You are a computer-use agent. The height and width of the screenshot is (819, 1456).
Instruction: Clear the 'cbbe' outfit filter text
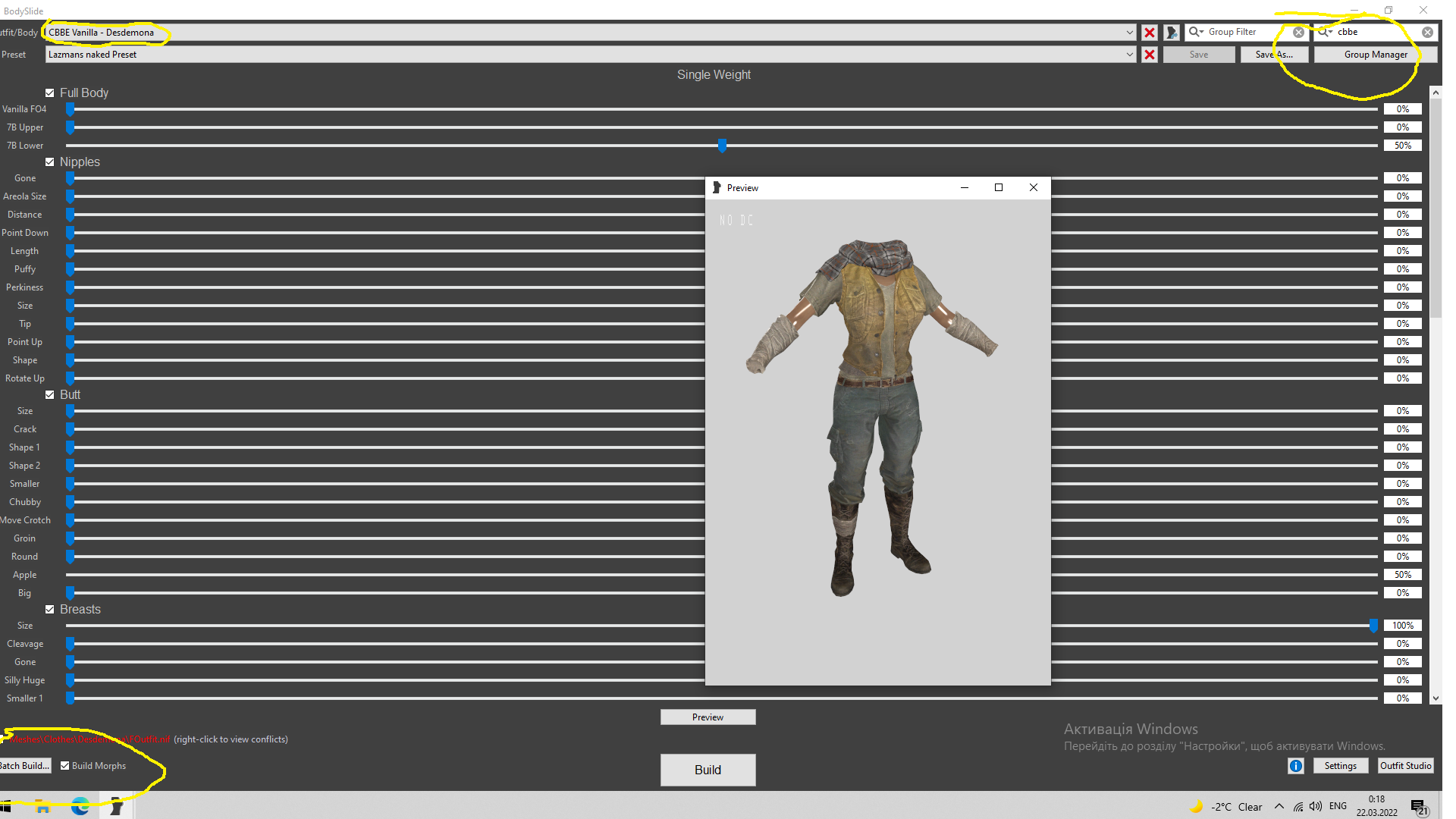tap(1427, 33)
